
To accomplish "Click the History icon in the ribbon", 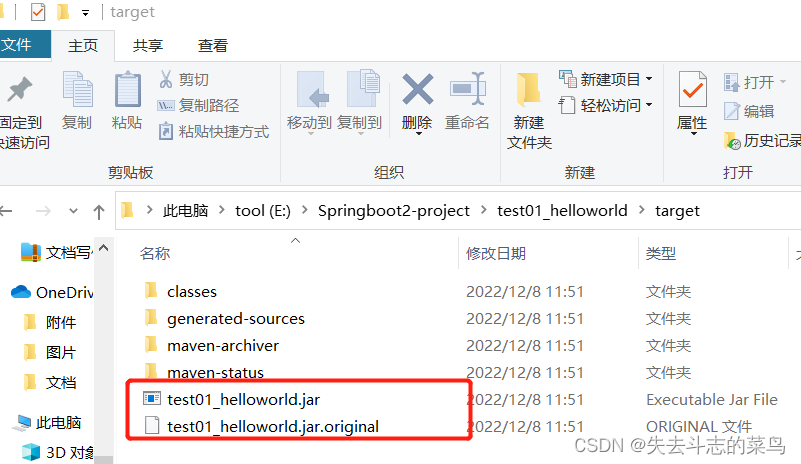I will [732, 141].
